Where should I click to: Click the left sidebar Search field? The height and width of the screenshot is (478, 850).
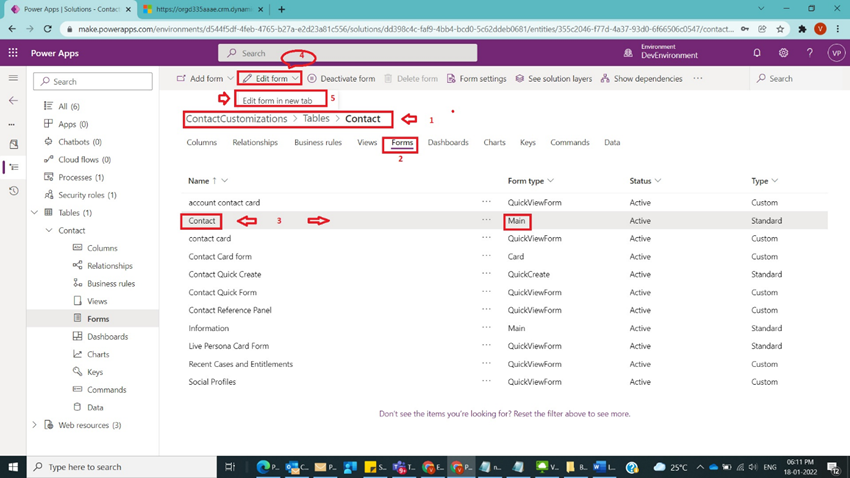pyautogui.click(x=93, y=81)
